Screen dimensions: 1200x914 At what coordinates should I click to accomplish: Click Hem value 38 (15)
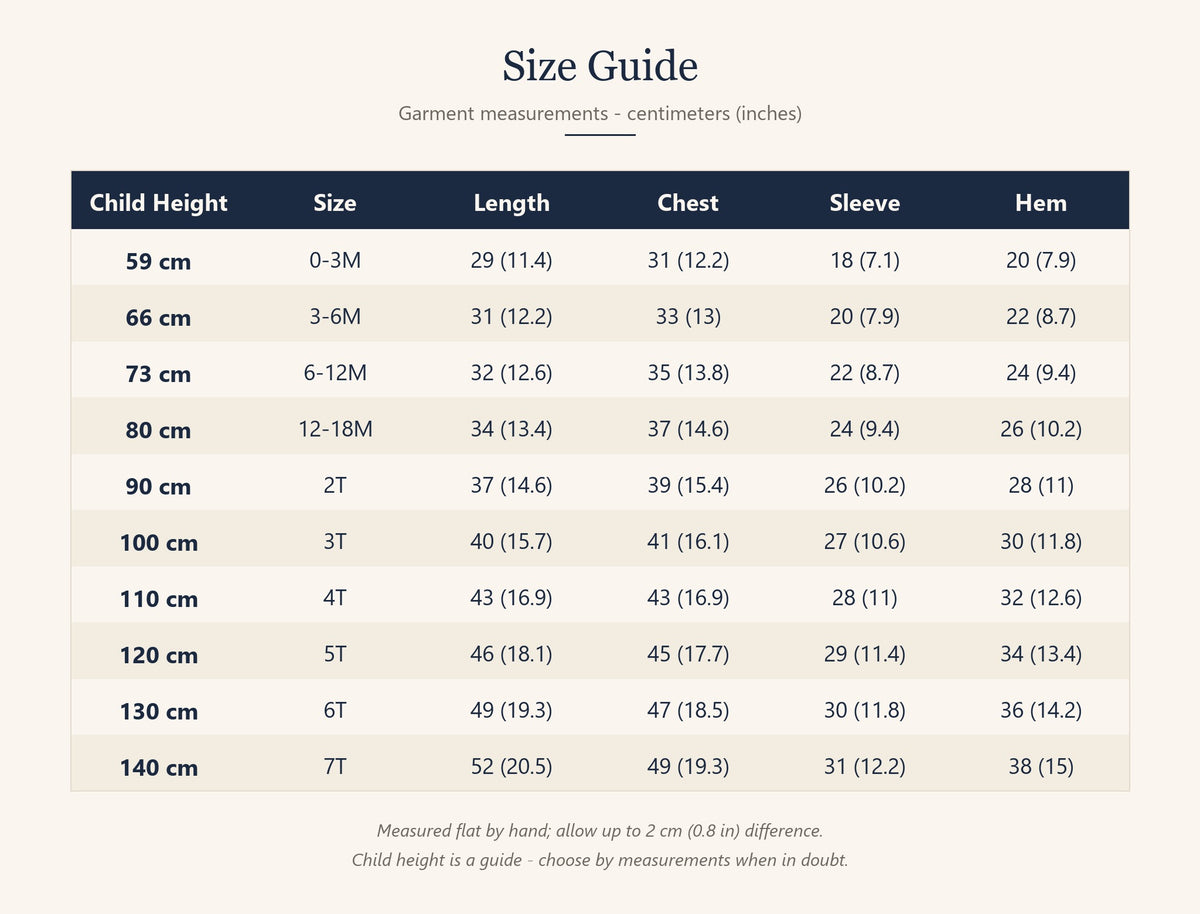point(1041,766)
